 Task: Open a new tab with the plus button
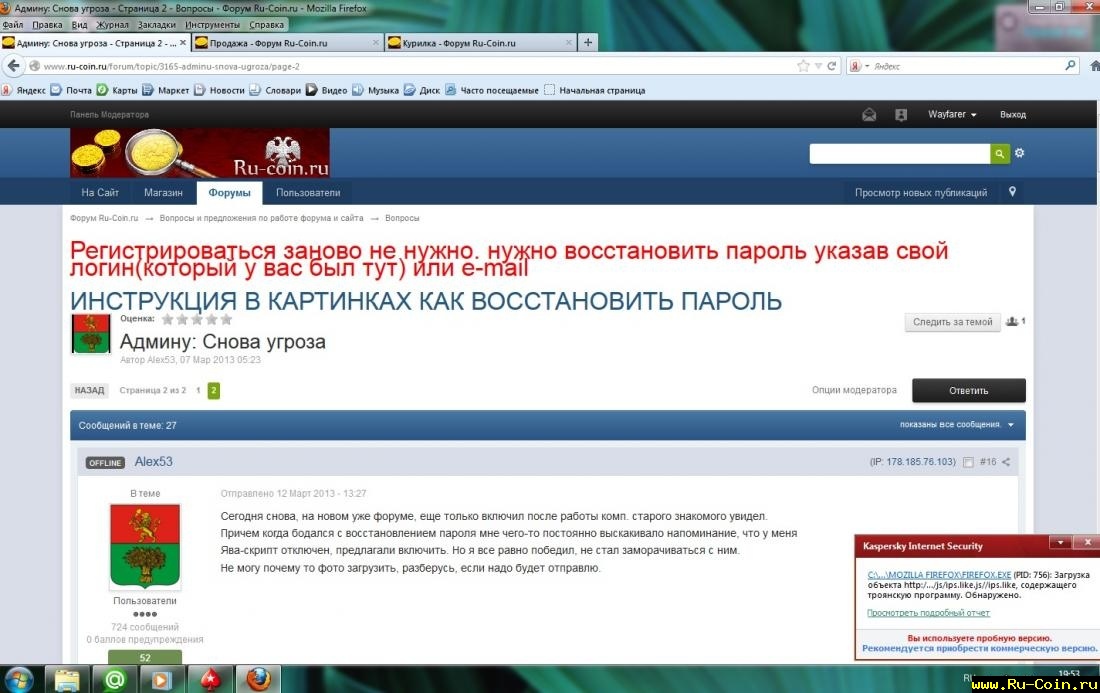[588, 42]
